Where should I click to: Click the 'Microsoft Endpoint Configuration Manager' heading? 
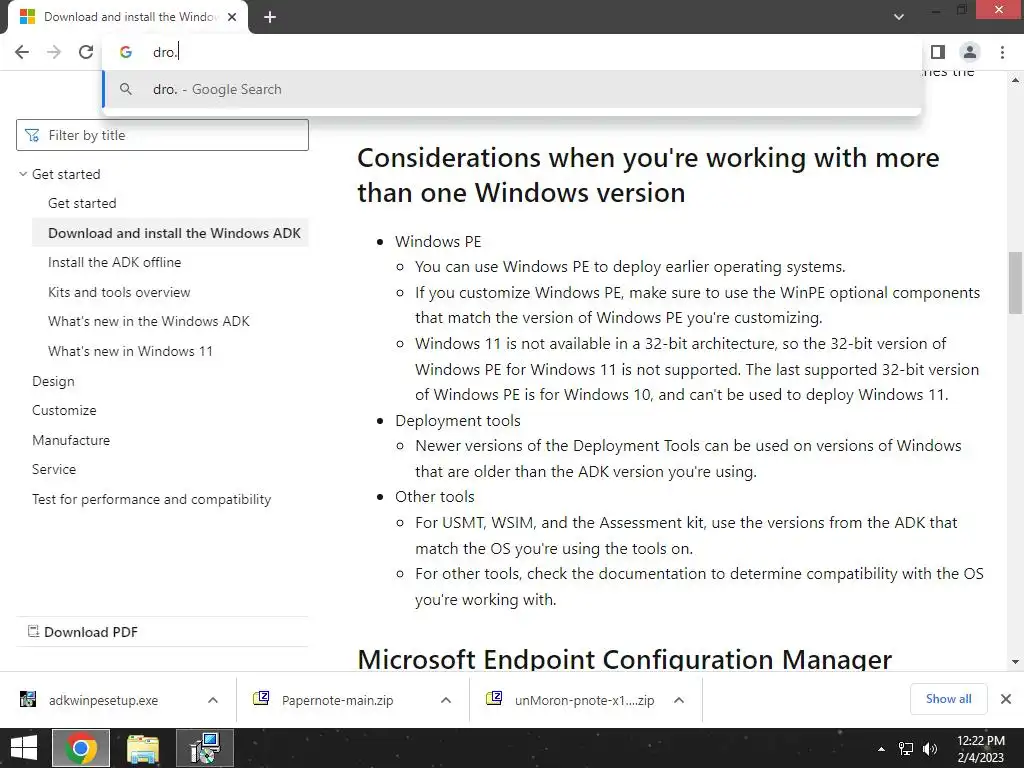pos(624,659)
